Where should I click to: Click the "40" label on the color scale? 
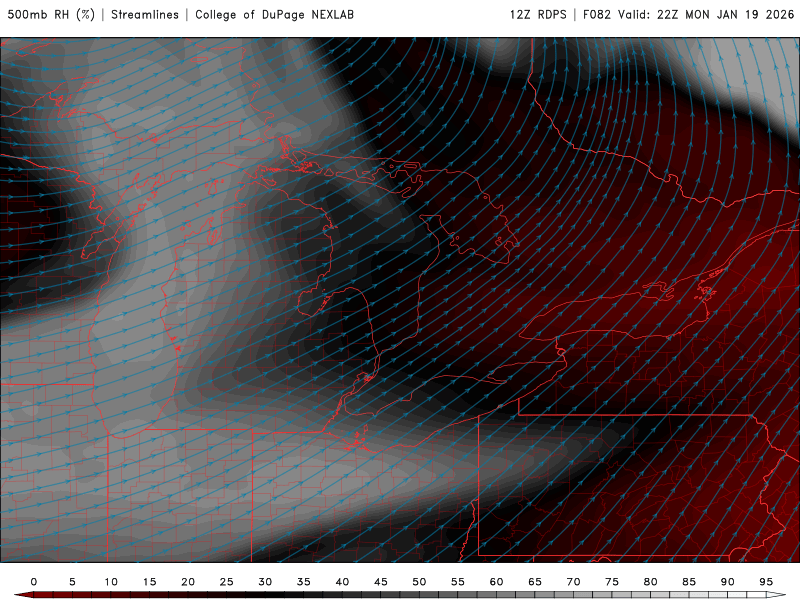342,582
